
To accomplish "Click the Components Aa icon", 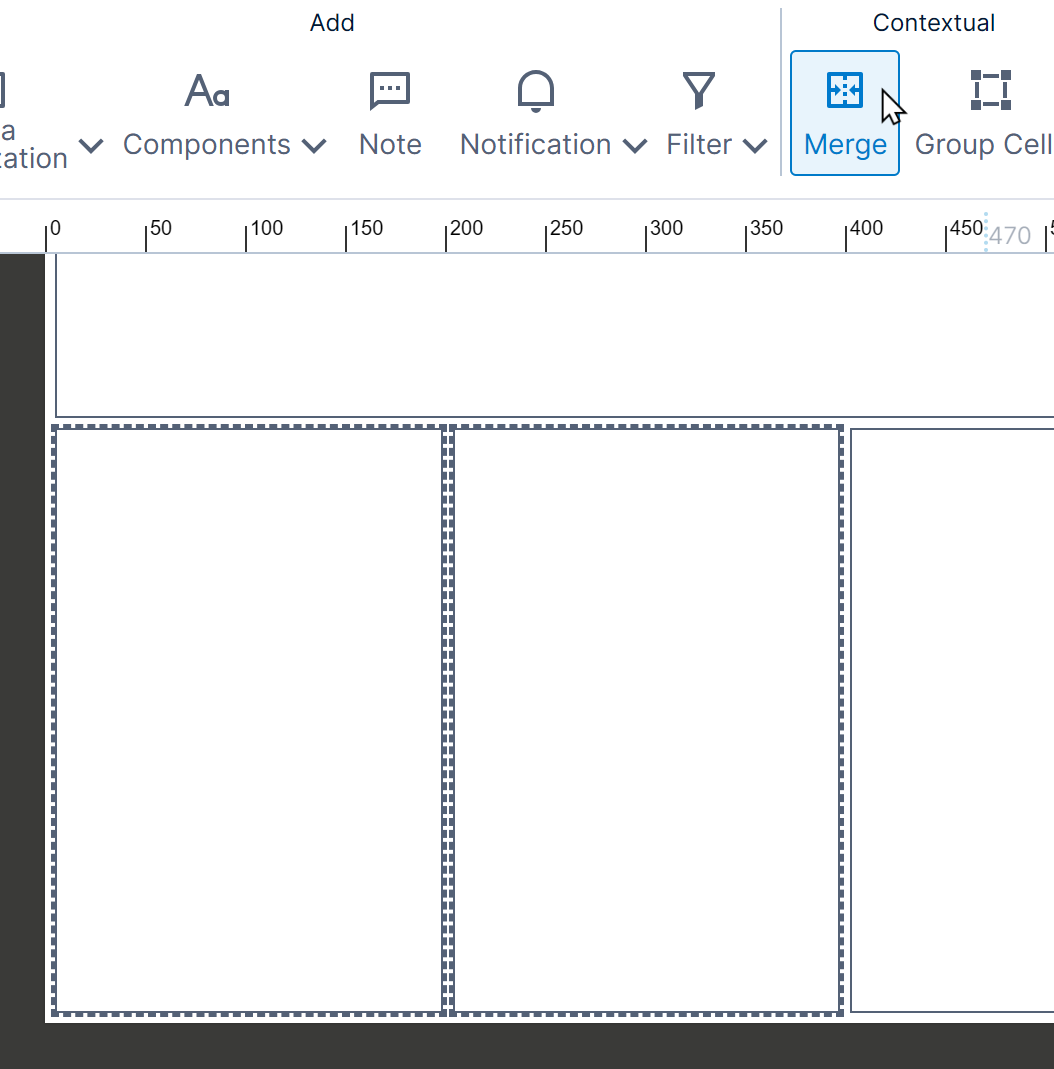I will (x=206, y=91).
